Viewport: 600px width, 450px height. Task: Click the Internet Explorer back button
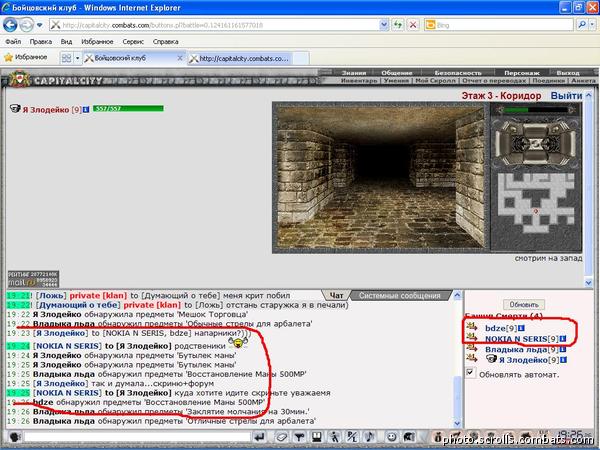(10, 25)
